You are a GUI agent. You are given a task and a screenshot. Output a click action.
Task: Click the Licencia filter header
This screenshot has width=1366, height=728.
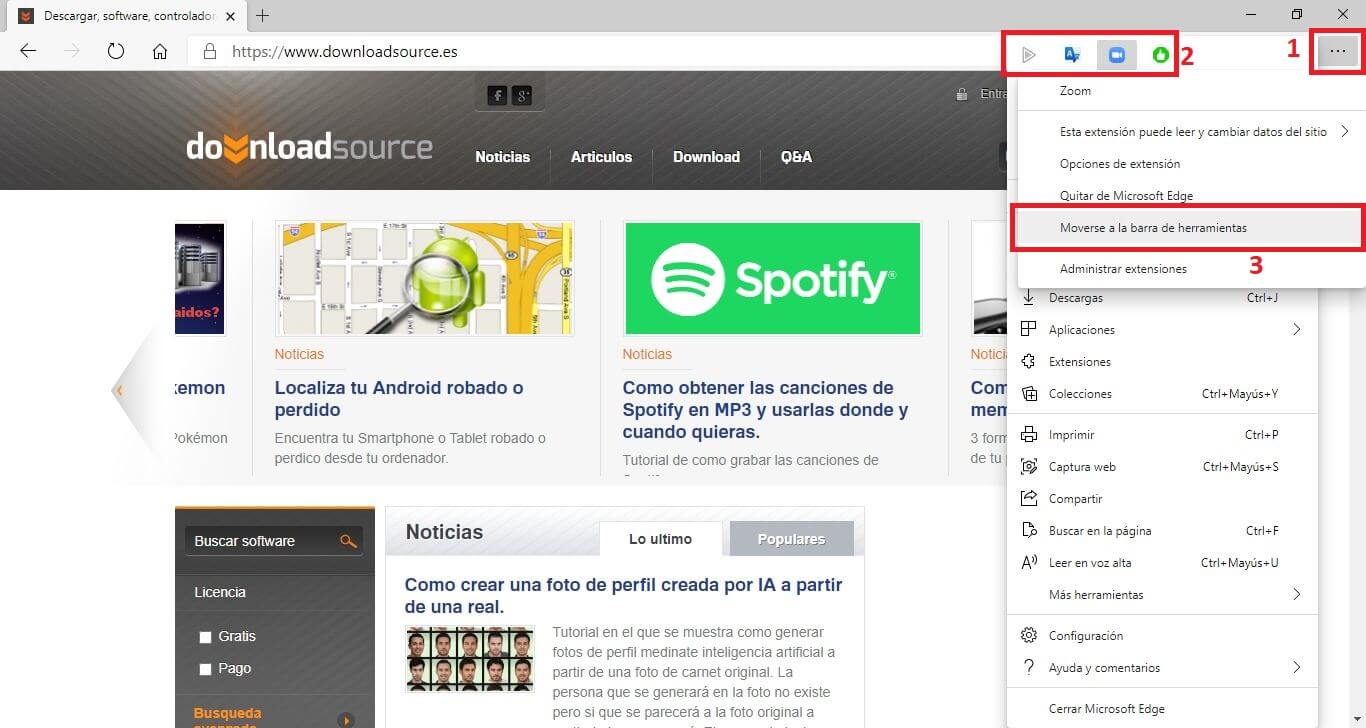click(220, 592)
